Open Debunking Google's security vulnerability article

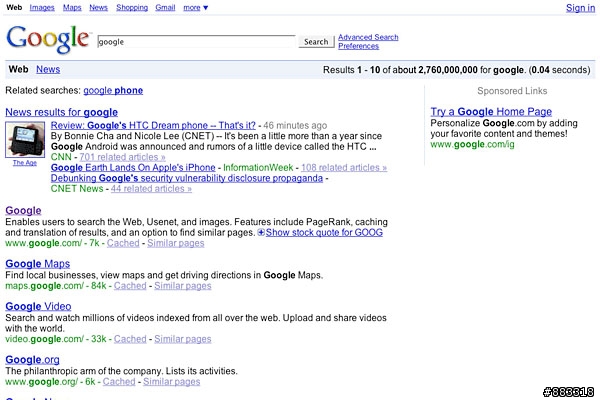(x=187, y=178)
